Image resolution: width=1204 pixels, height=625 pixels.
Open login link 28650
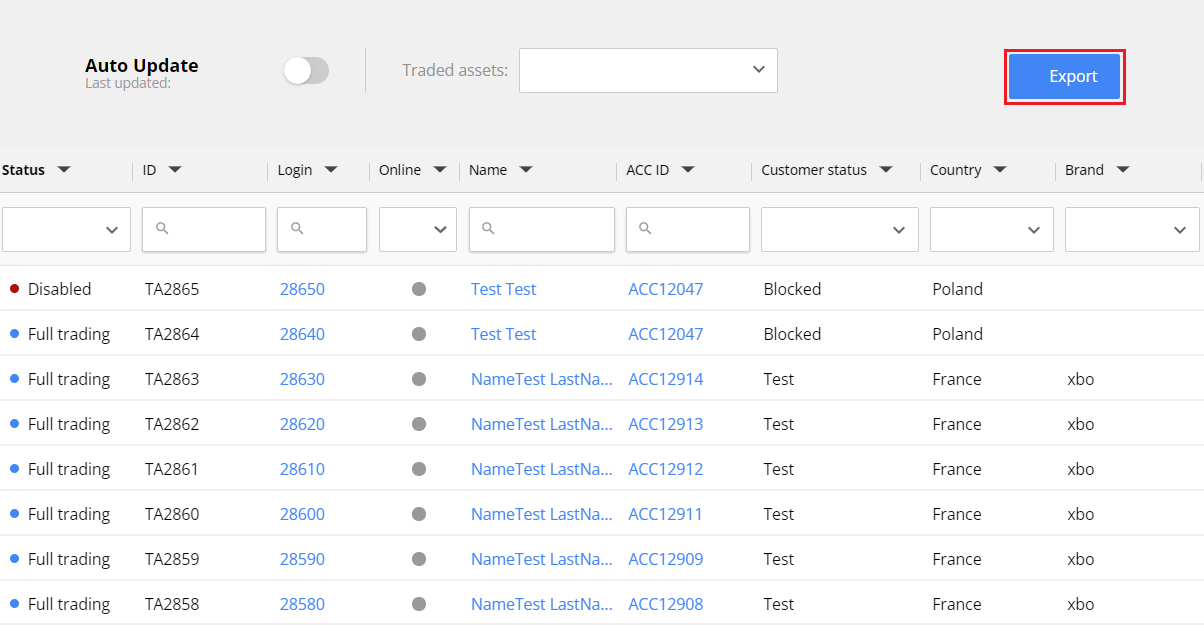pyautogui.click(x=302, y=289)
